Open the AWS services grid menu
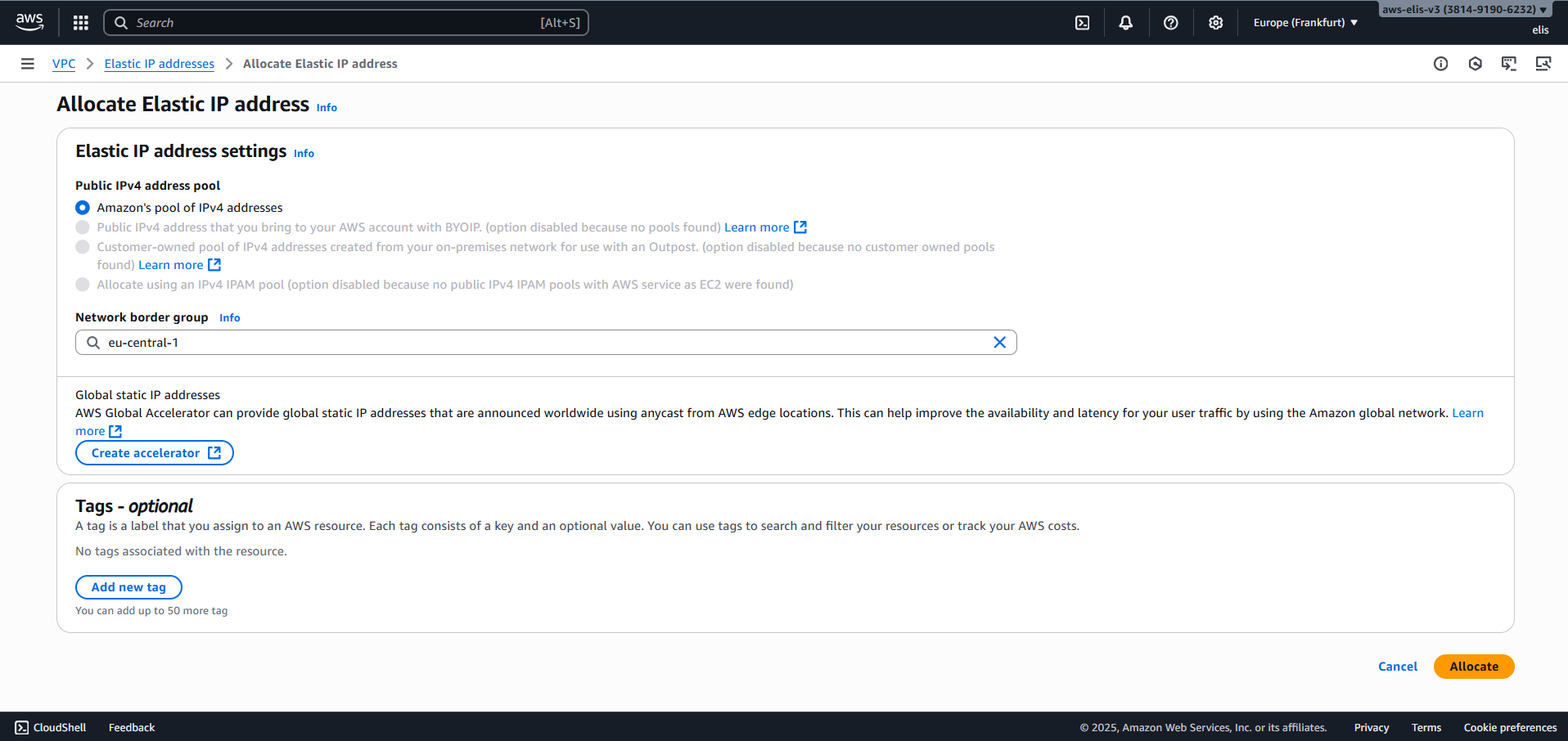The width and height of the screenshot is (1568, 741). (80, 23)
